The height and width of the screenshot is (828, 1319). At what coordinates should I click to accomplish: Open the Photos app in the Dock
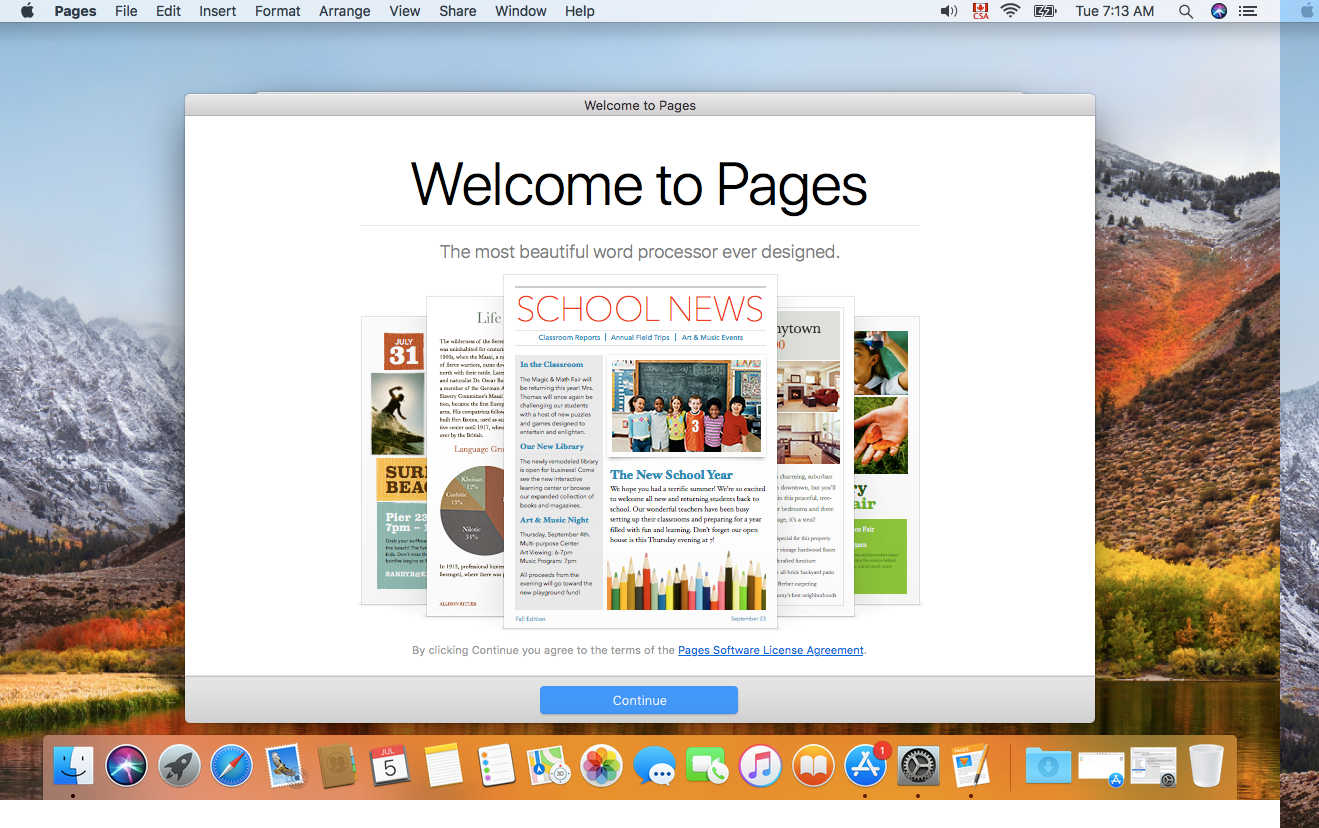point(602,767)
